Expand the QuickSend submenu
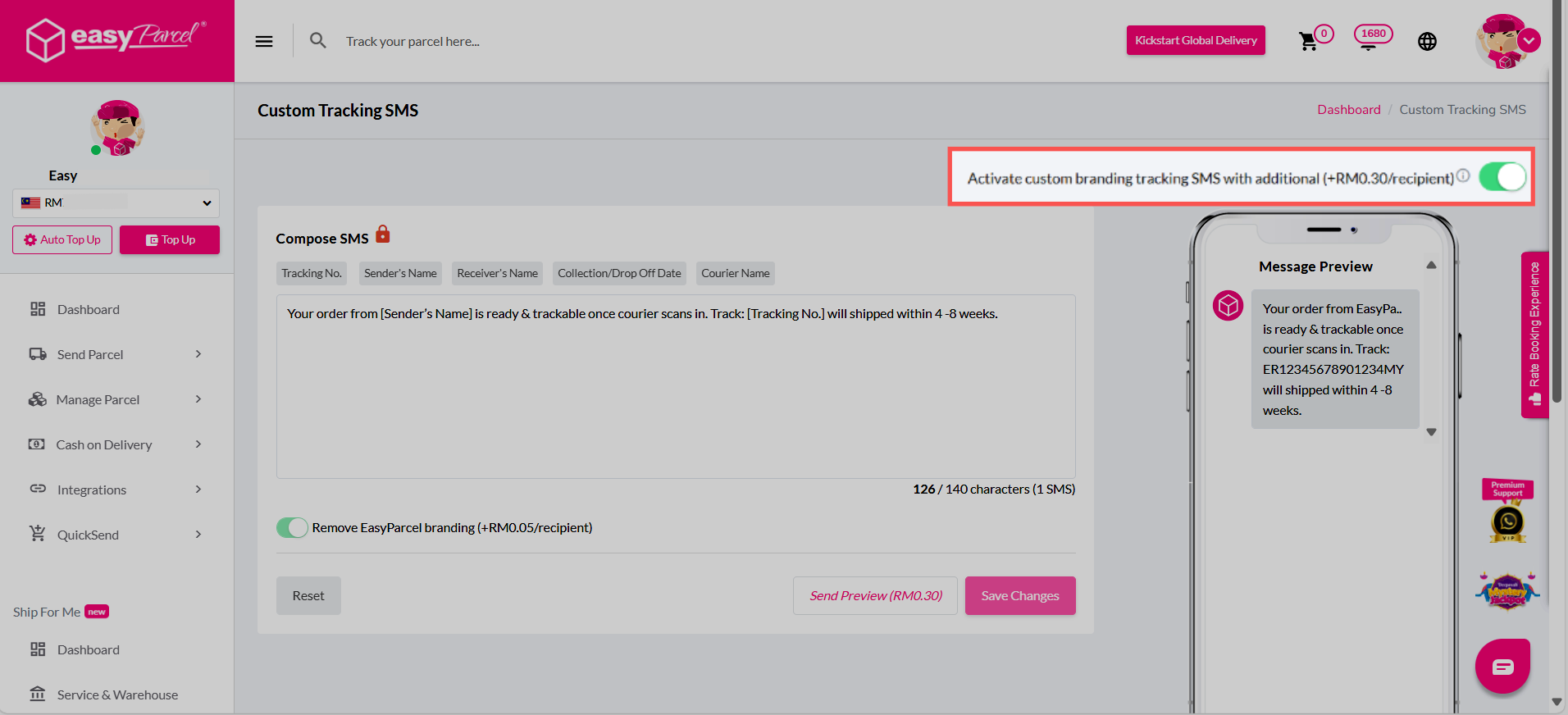Screen dimensions: 1568x715 coord(198,535)
